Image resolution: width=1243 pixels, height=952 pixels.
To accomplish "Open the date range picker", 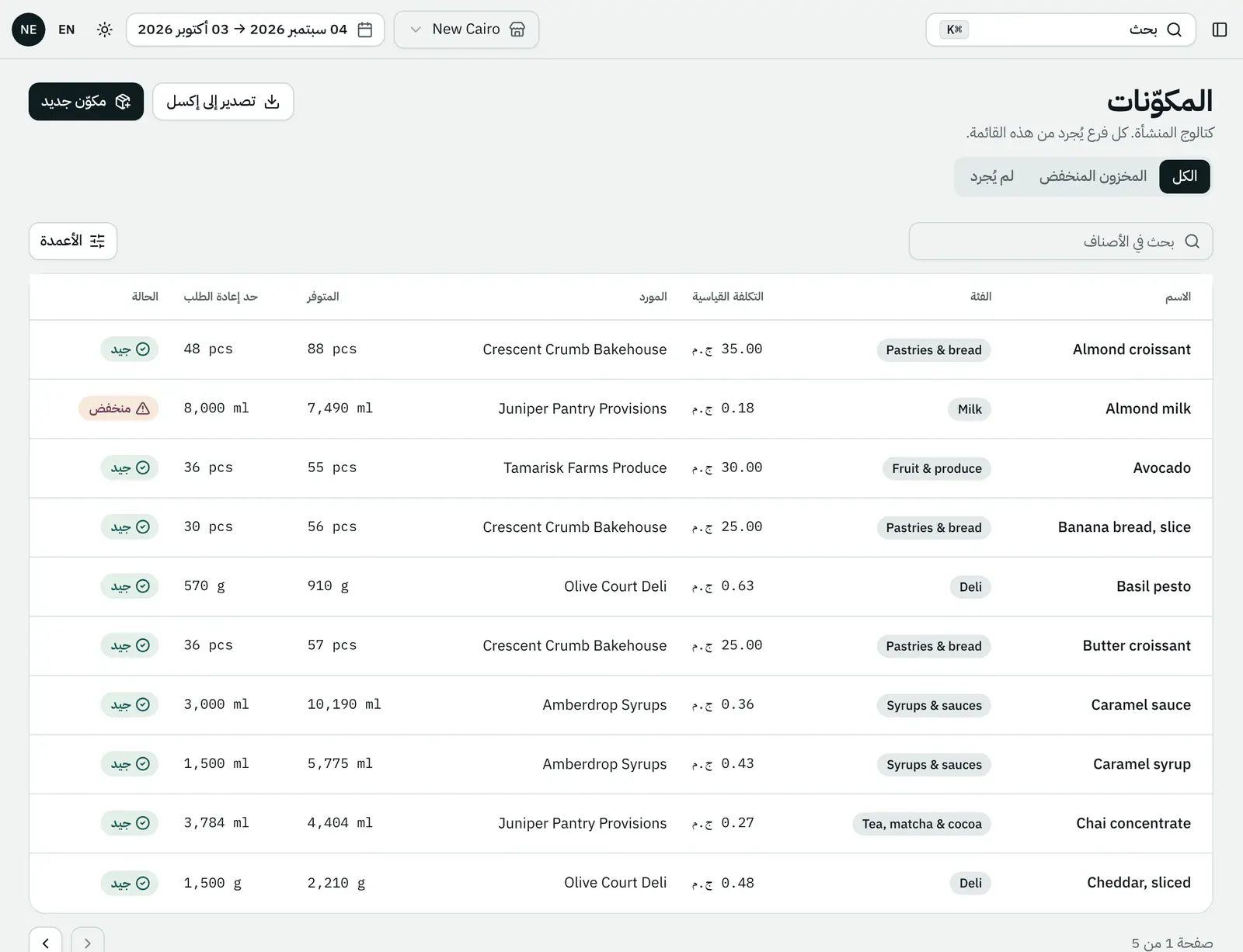I will [255, 30].
